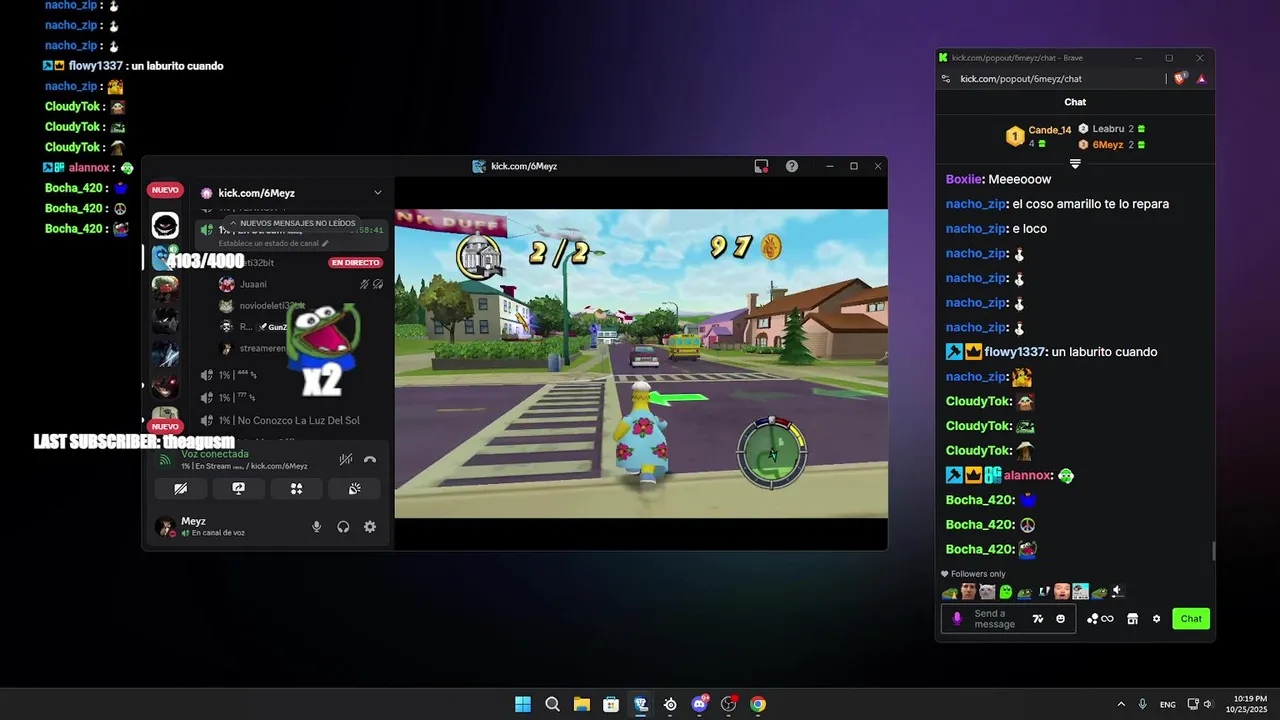
Task: Open ENG language switcher
Action: pyautogui.click(x=1168, y=705)
